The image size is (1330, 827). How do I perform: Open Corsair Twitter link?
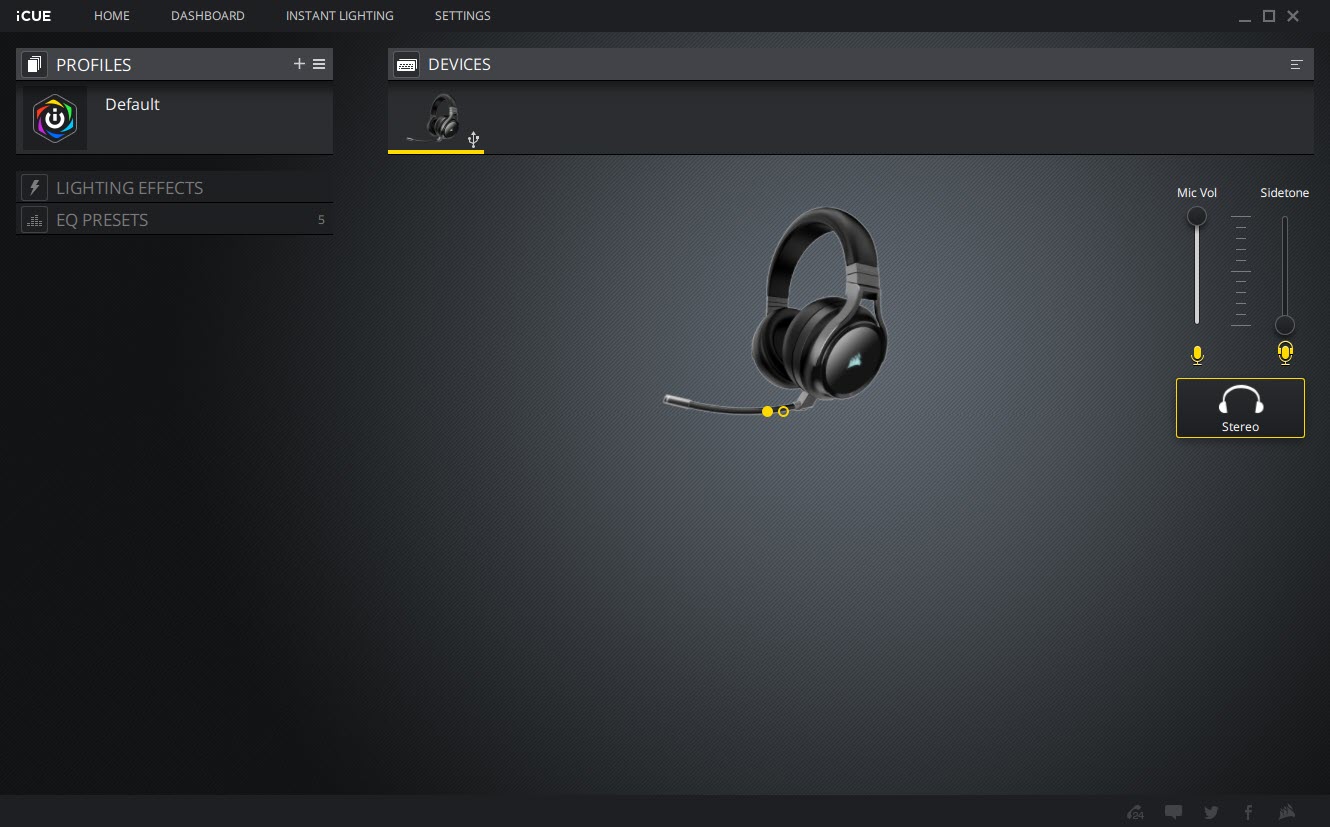(1211, 812)
